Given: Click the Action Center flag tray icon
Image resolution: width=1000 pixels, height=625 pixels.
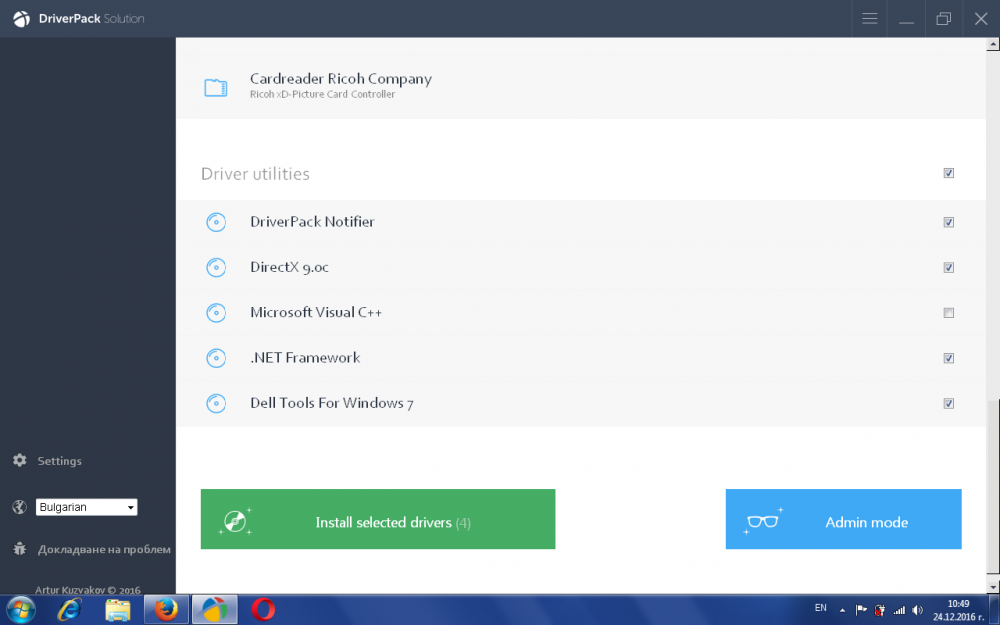Looking at the screenshot, I should pos(861,610).
